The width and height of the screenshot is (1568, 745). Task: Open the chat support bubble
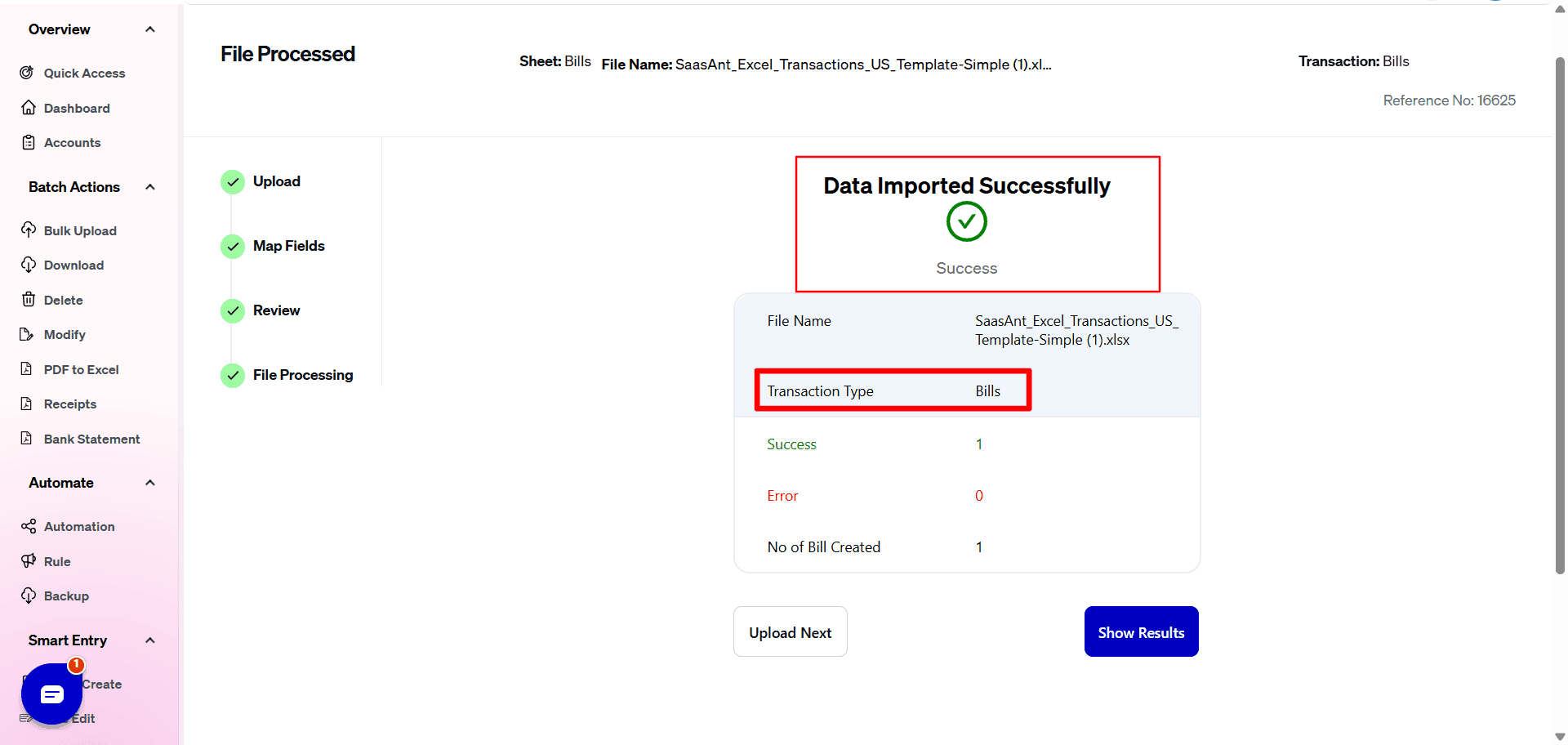click(51, 694)
